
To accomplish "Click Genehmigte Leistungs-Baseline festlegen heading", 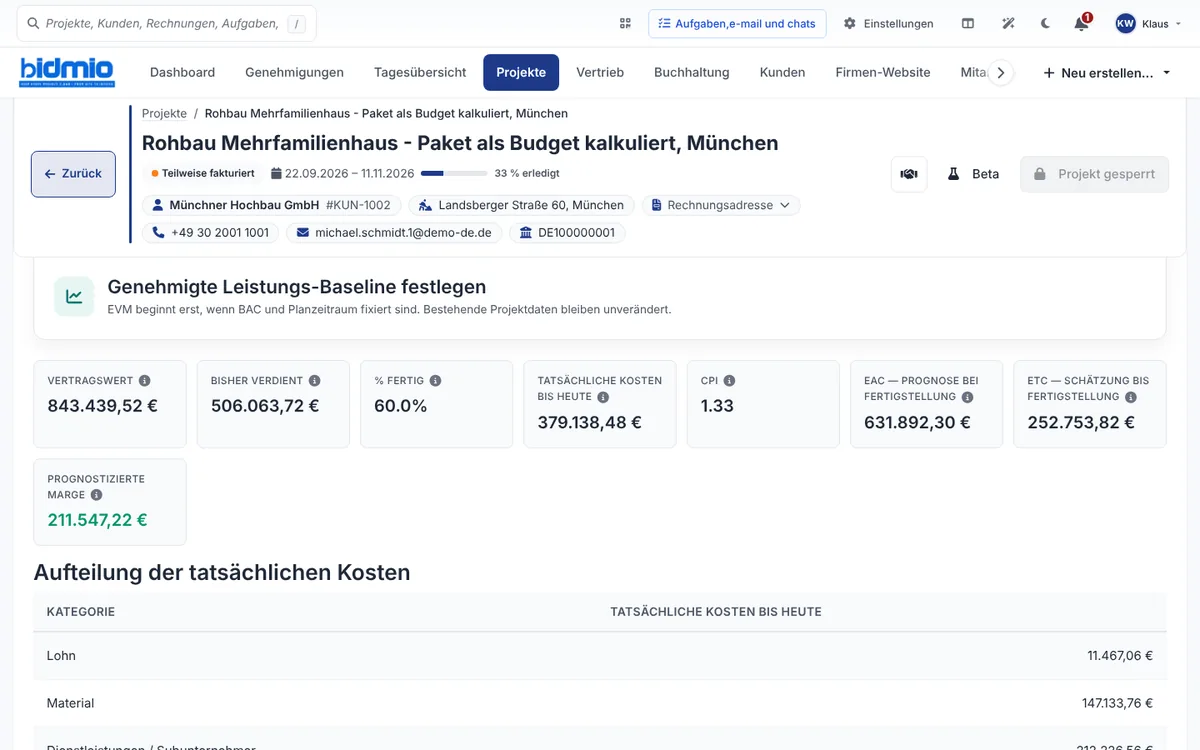I will (297, 287).
